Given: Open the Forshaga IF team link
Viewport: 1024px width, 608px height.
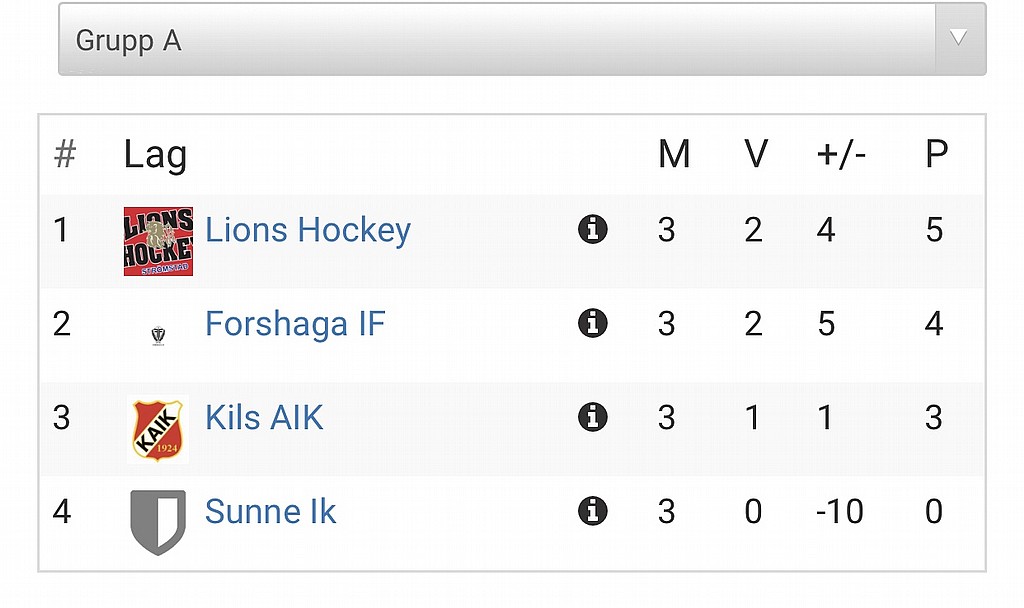Looking at the screenshot, I should click(295, 323).
